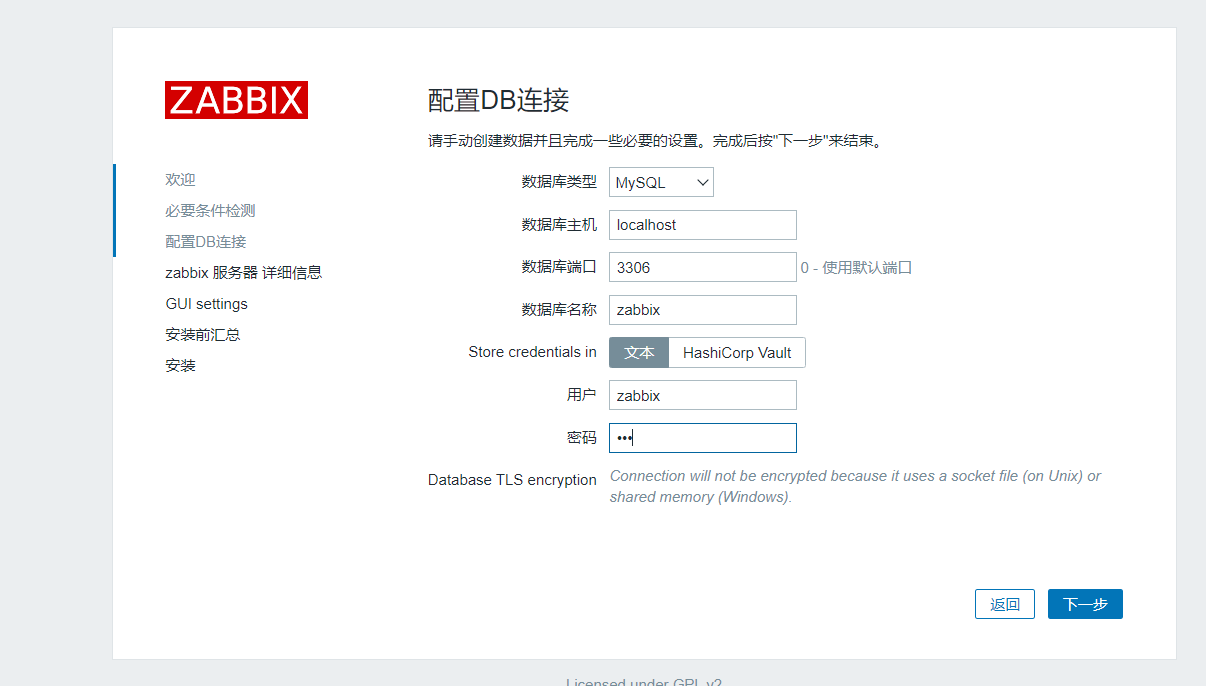The height and width of the screenshot is (686, 1206).
Task: Click the 数据库主机 label
Action: [x=559, y=225]
